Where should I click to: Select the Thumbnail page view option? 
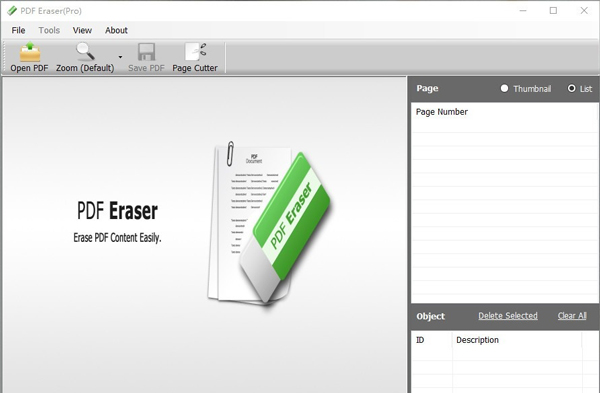(x=504, y=88)
